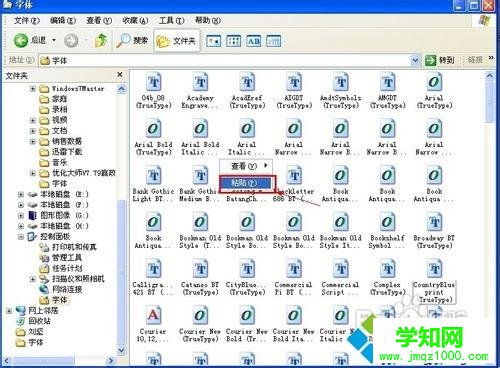The height and width of the screenshot is (368, 500).
Task: Expand the 视频 folder node
Action: pos(33,120)
